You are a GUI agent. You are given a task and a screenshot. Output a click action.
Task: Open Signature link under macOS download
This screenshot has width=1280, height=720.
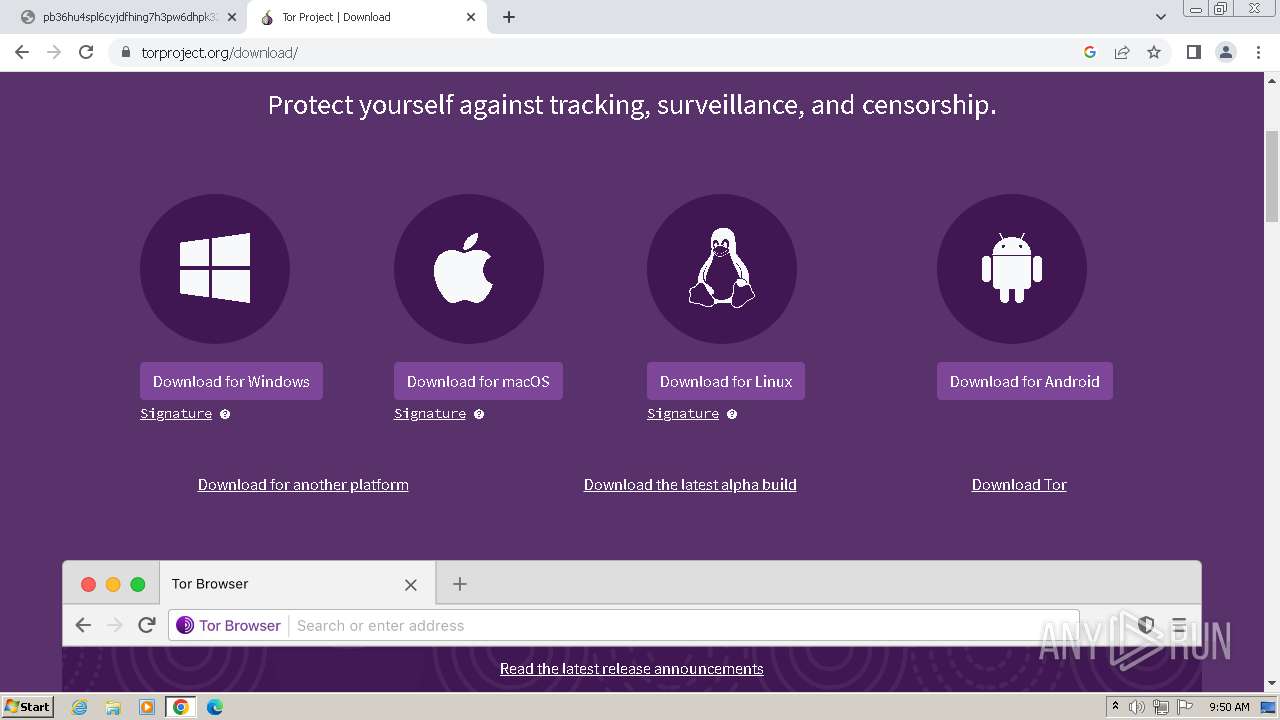[x=430, y=414]
